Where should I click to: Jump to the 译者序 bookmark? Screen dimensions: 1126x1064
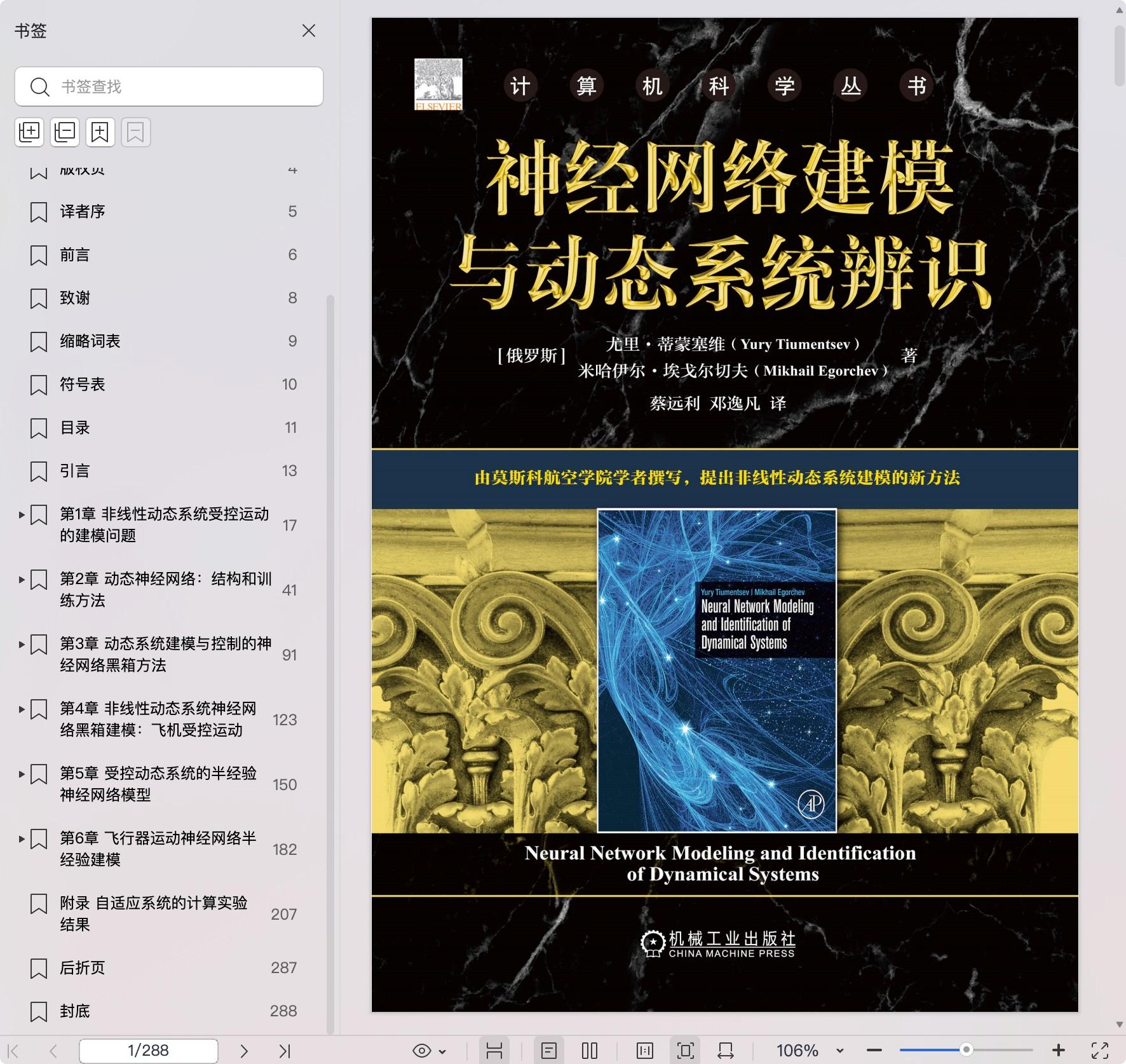pos(83,212)
